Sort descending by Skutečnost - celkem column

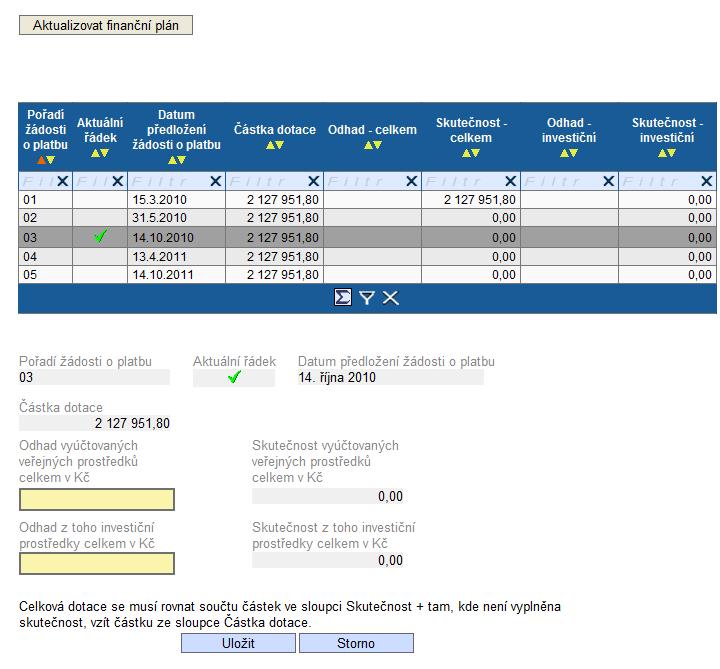(476, 153)
